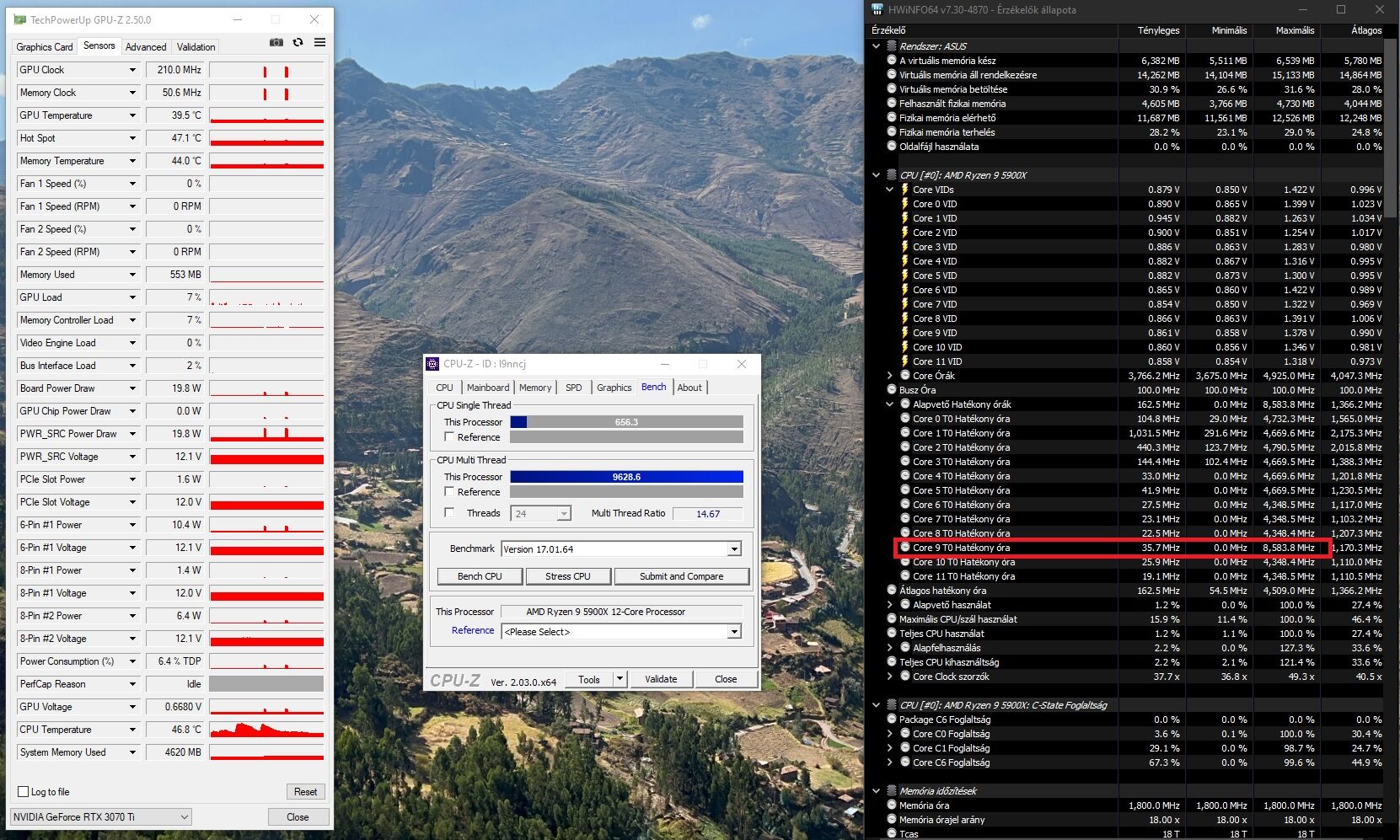
Task: Click chip icon of CPU [#0] AMD Ryzen 9 5900X group
Action: pyautogui.click(x=892, y=175)
